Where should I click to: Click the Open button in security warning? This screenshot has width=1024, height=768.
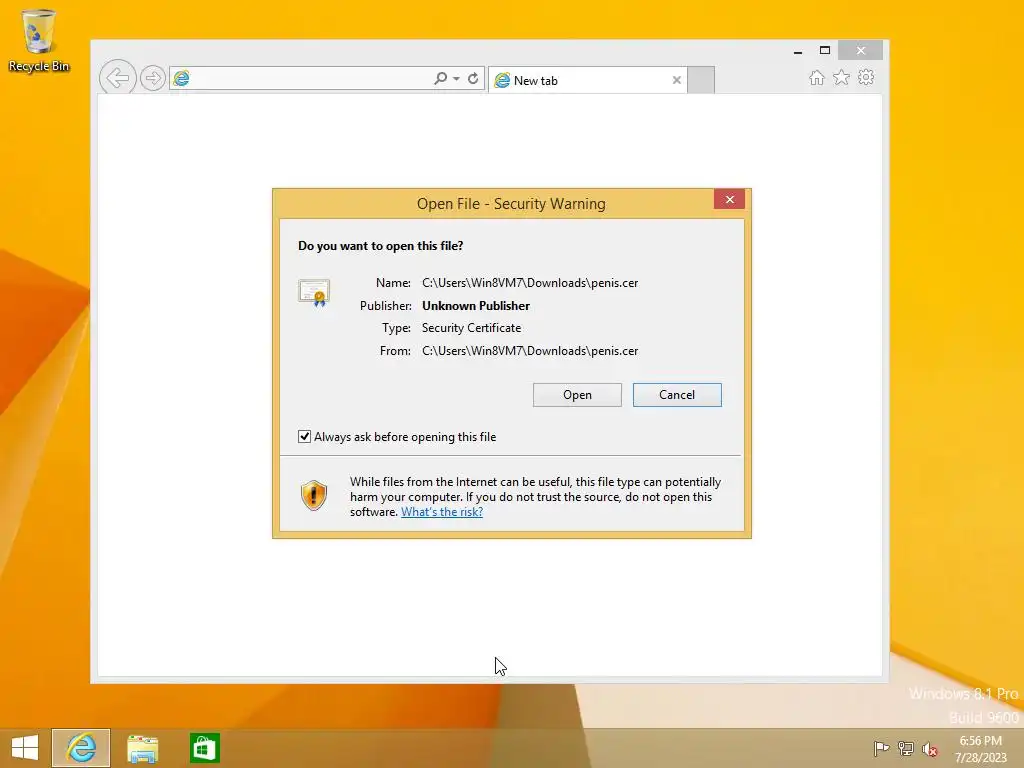click(577, 395)
